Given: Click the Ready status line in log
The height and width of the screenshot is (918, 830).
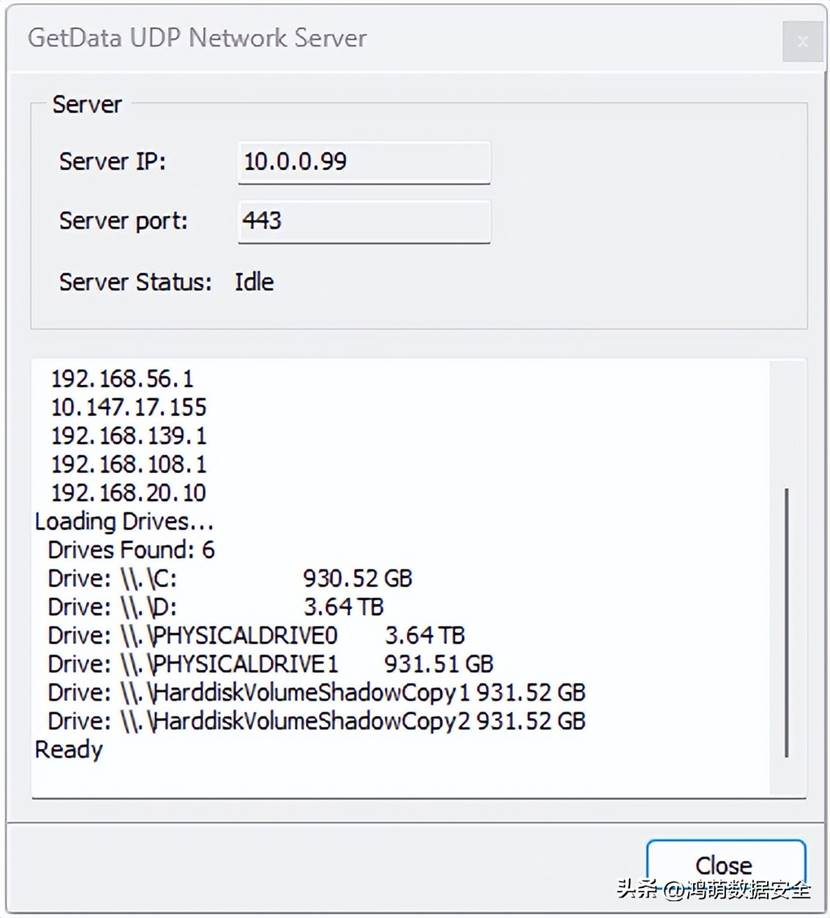Looking at the screenshot, I should (x=69, y=750).
